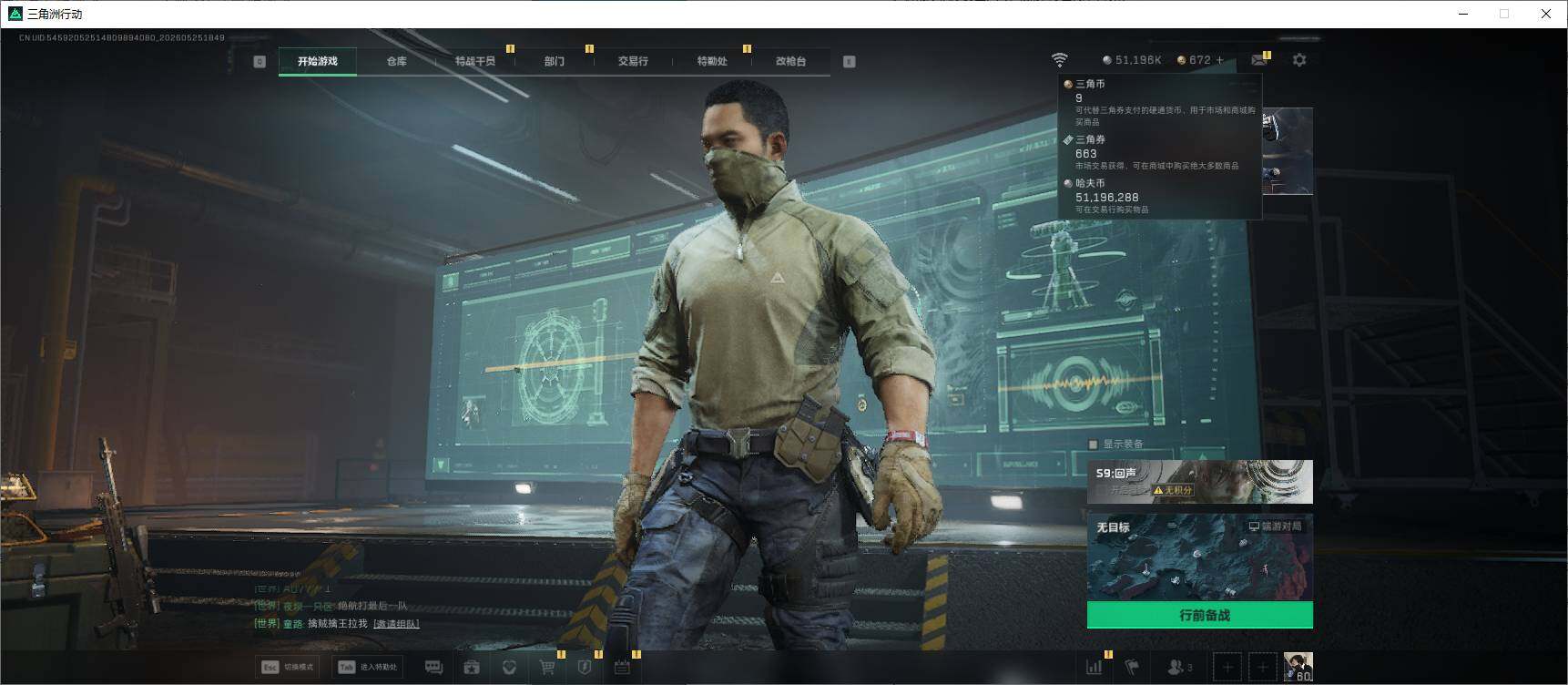Click the Wi-Fi network status icon
Screen dimensions: 1568x685
[x=1059, y=60]
